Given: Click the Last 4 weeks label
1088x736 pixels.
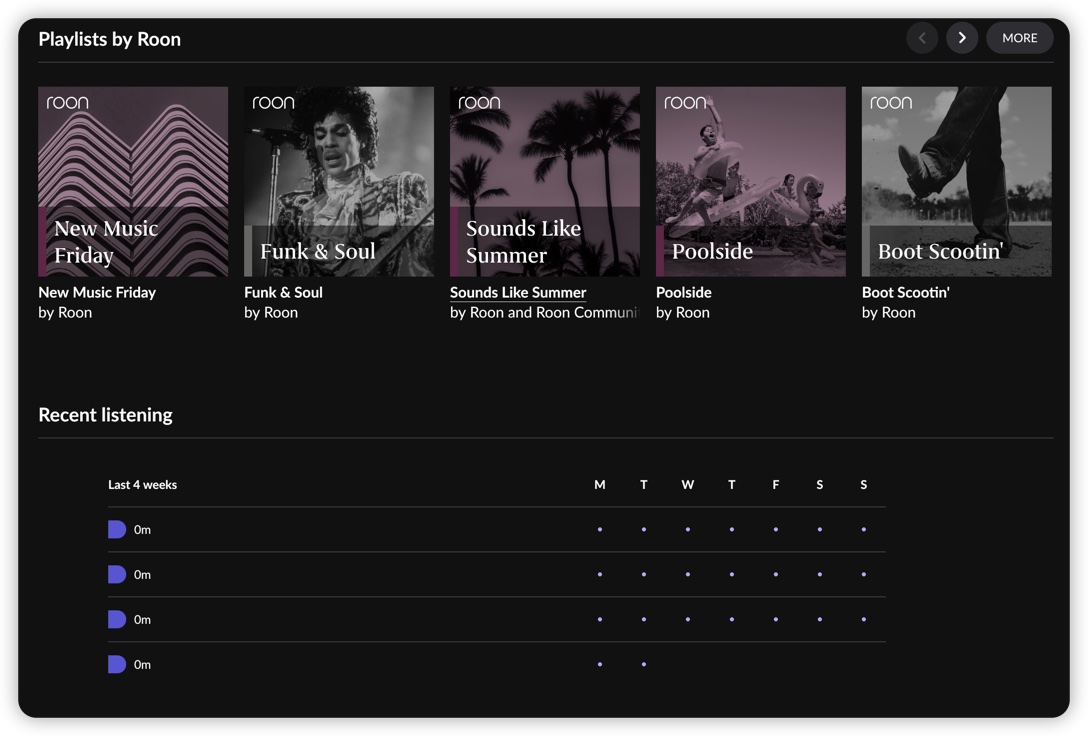Looking at the screenshot, I should pos(142,484).
